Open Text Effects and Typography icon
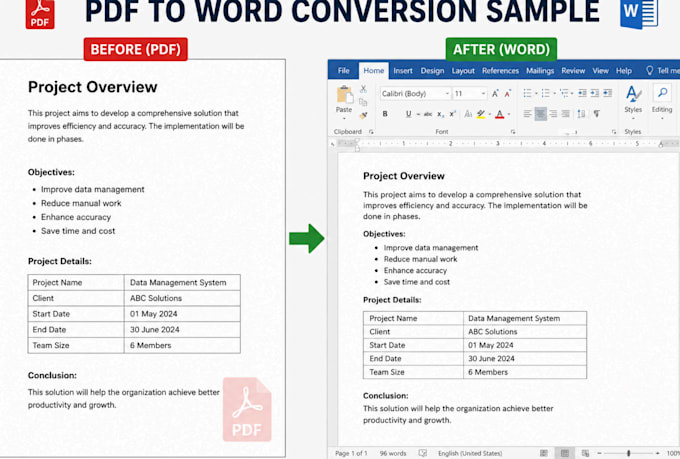The width and height of the screenshot is (680, 459). (x=468, y=114)
